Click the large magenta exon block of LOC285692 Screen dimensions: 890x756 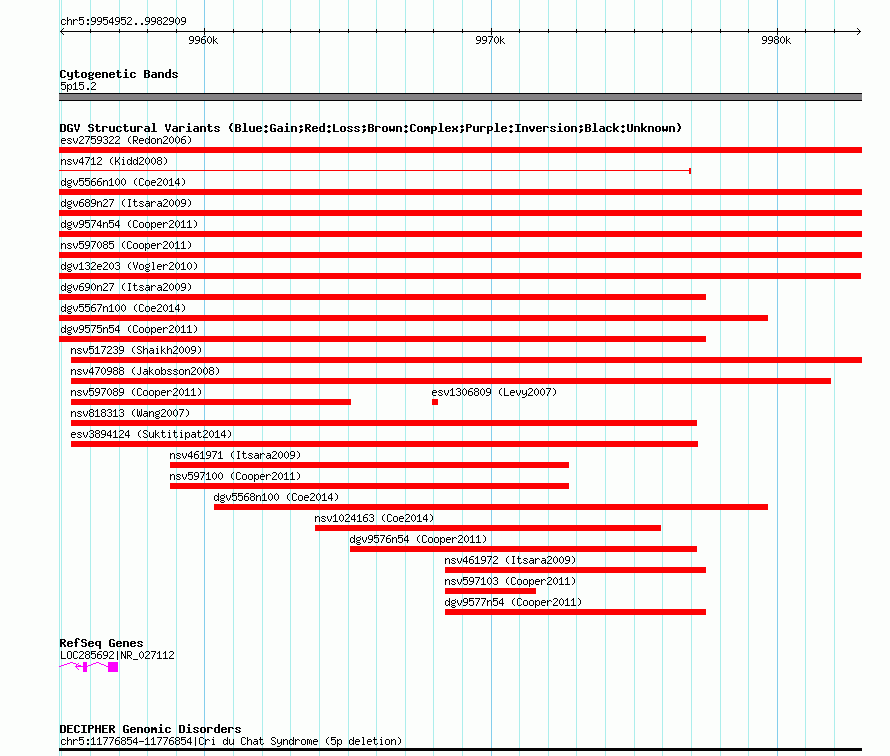tap(113, 667)
